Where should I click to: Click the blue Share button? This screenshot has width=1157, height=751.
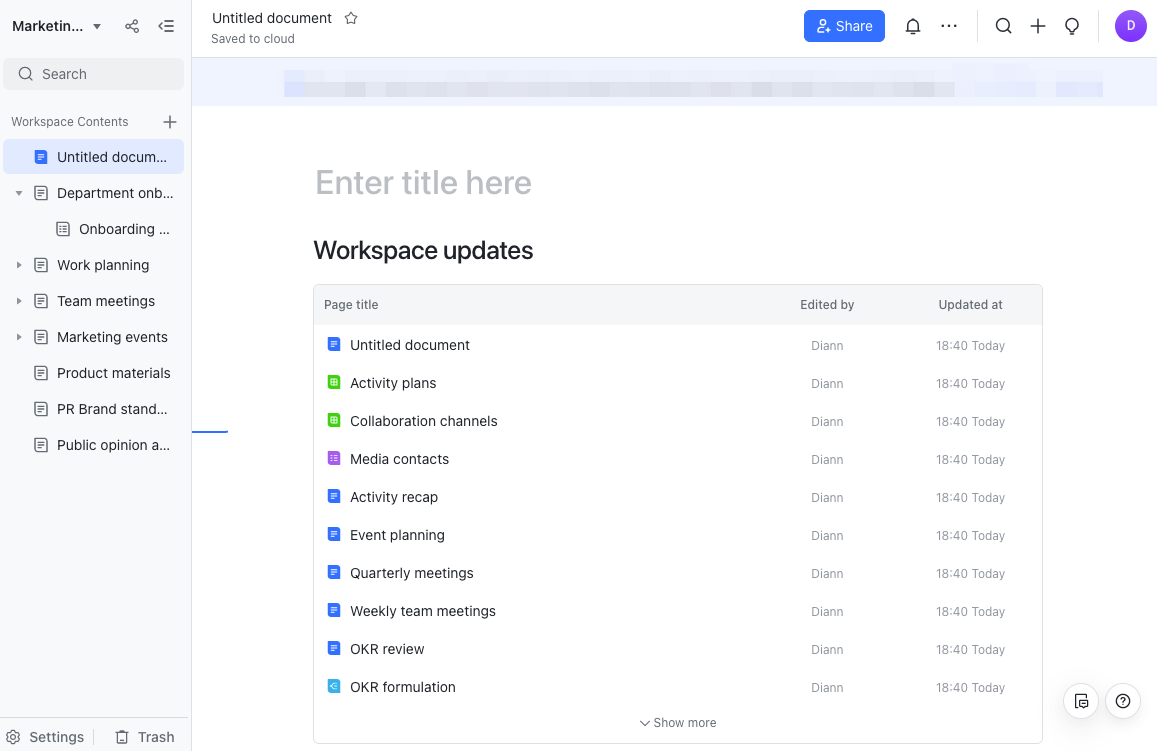[844, 27]
